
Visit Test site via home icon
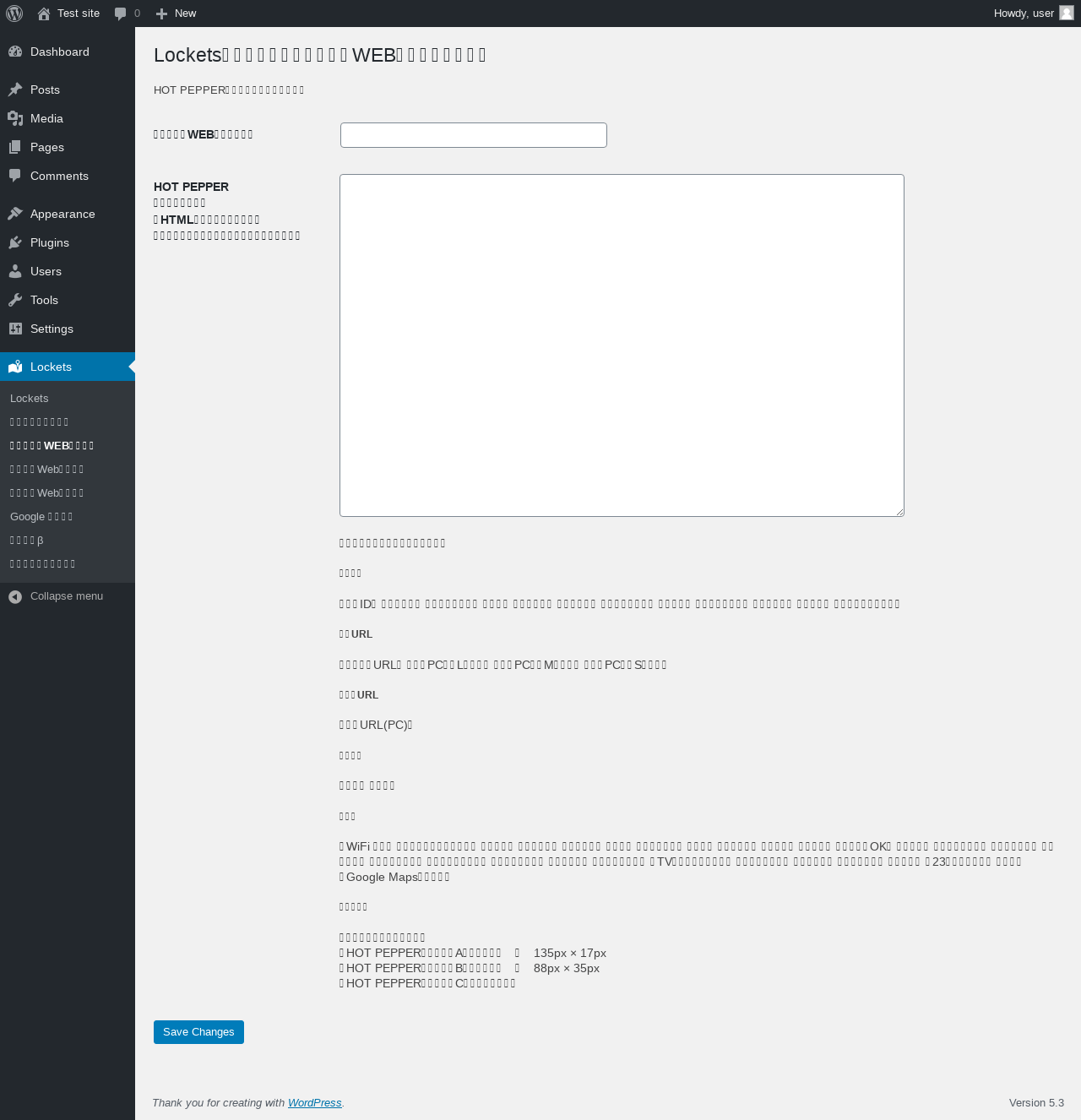44,14
